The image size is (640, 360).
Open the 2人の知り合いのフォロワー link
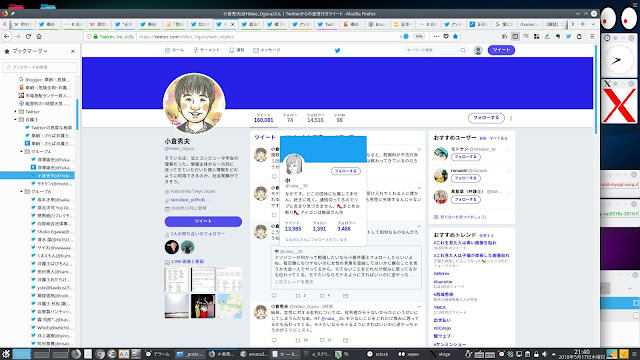click(x=198, y=234)
